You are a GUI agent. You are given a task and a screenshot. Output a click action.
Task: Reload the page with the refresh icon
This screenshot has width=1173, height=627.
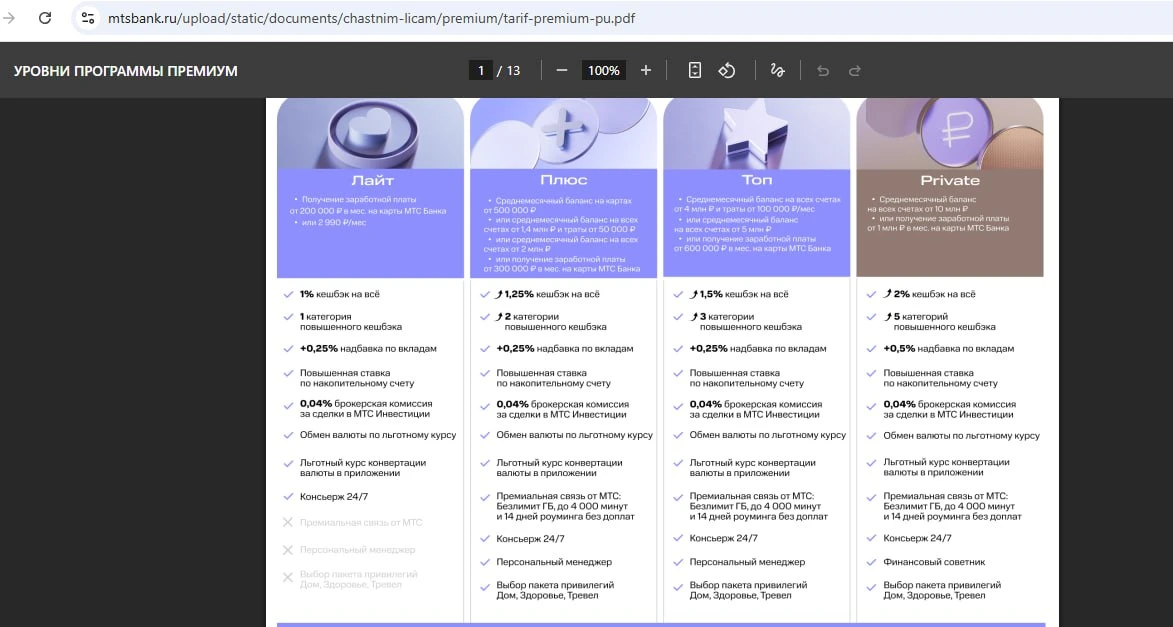45,17
